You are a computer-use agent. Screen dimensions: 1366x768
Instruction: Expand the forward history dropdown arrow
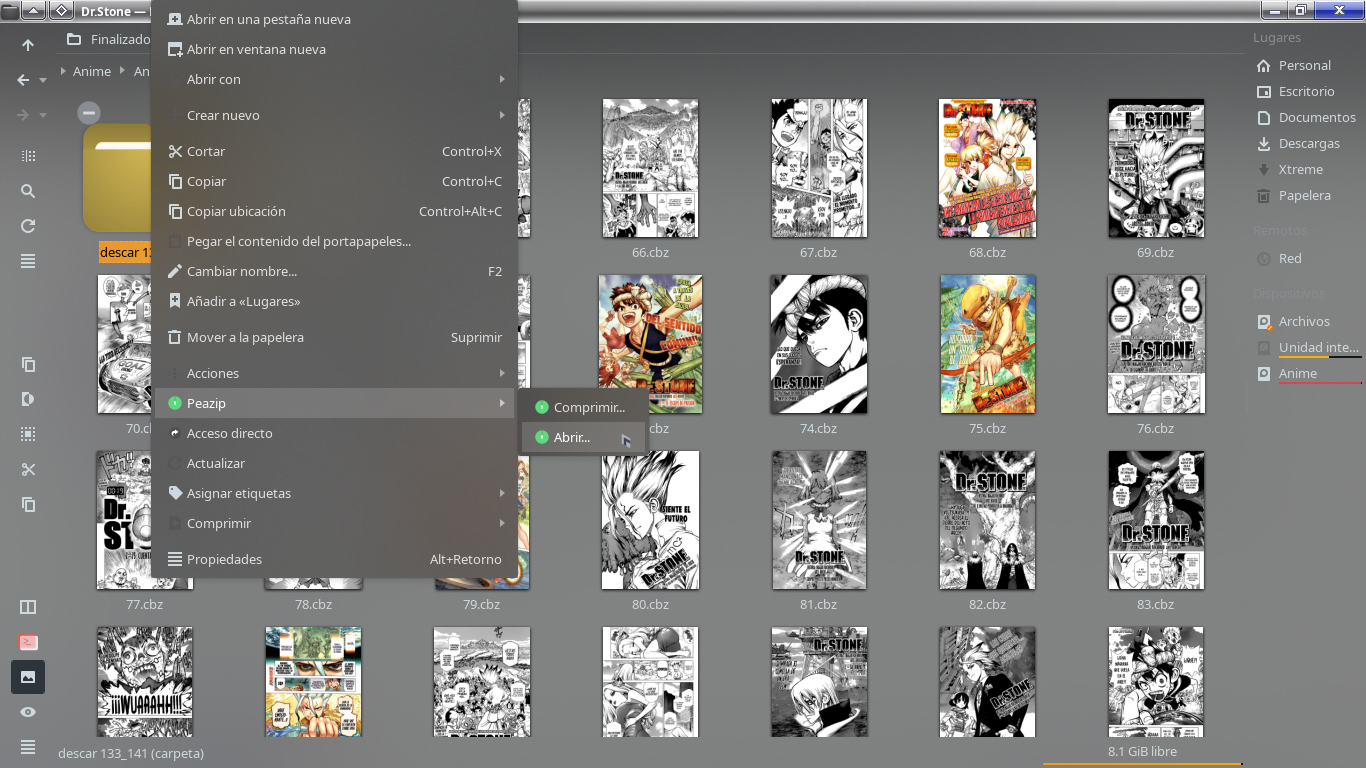(43, 116)
